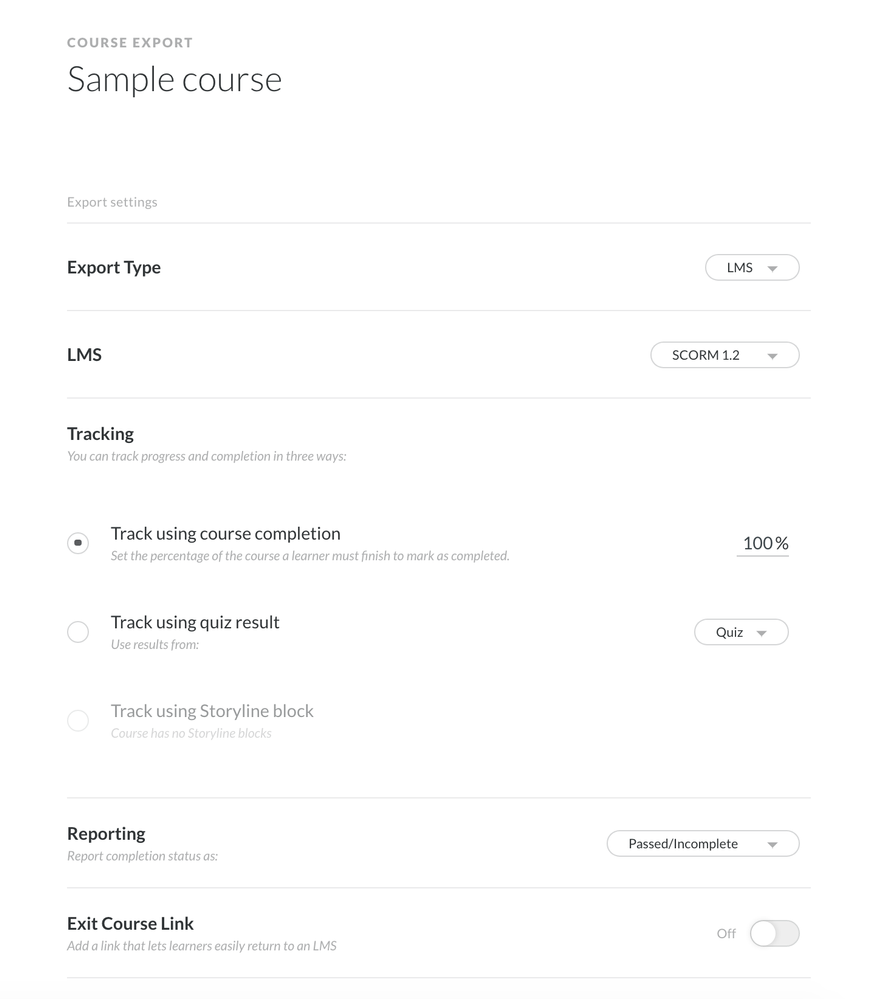This screenshot has height=999, width=873.
Task: Open the Export Type dropdown showing LMS
Action: (751, 268)
